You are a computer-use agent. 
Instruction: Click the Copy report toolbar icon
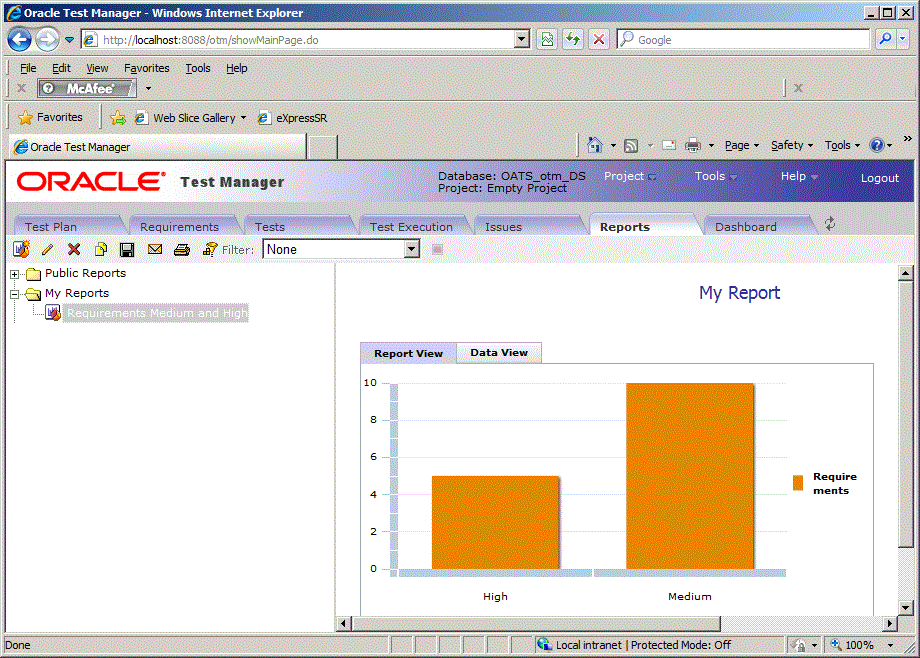coord(101,249)
